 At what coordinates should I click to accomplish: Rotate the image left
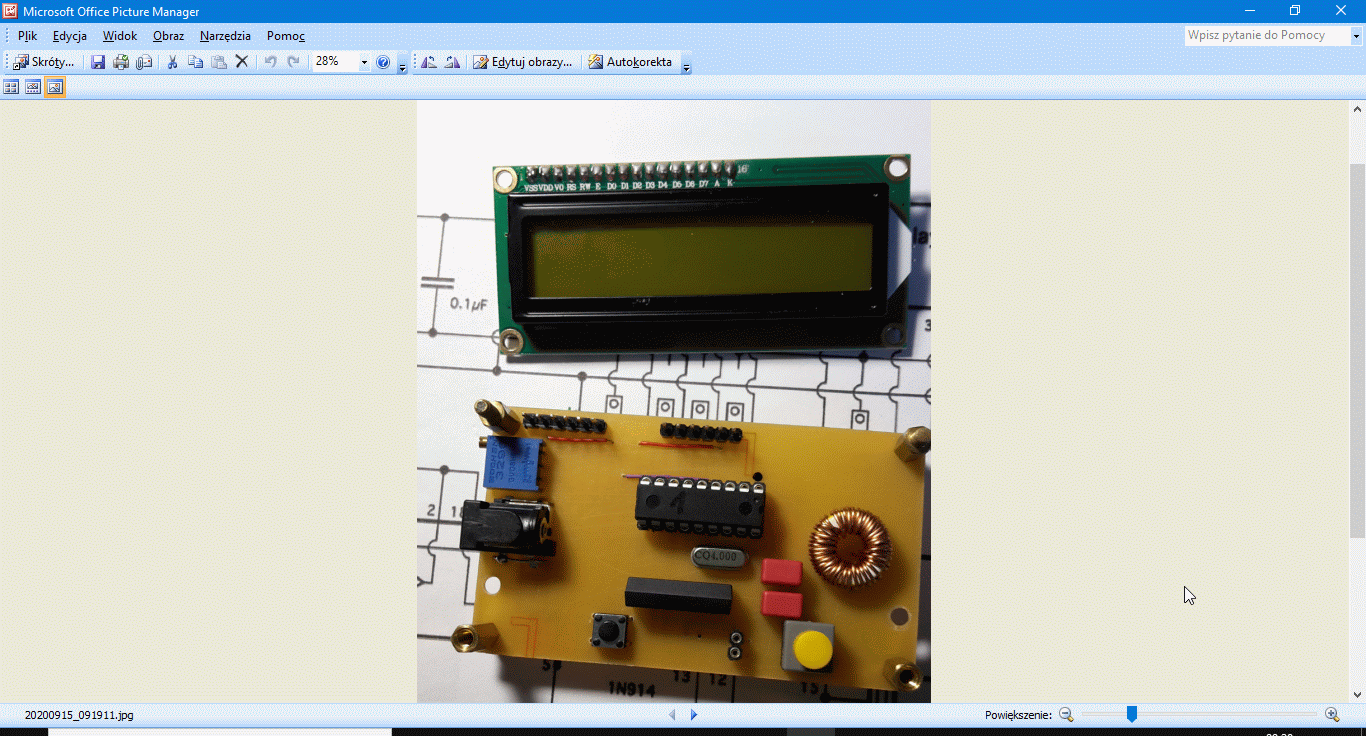pyautogui.click(x=429, y=62)
